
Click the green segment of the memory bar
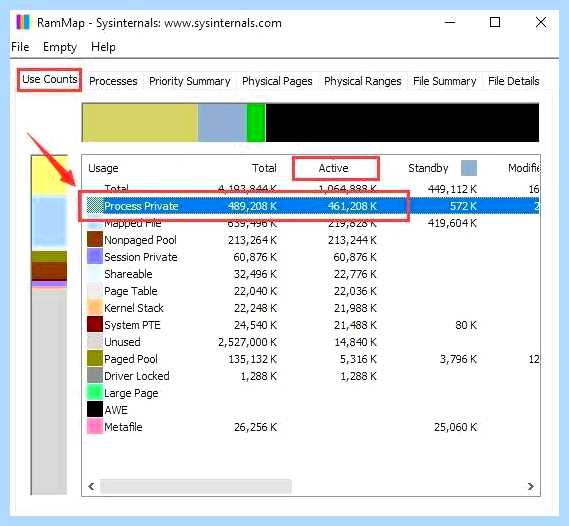(x=256, y=123)
